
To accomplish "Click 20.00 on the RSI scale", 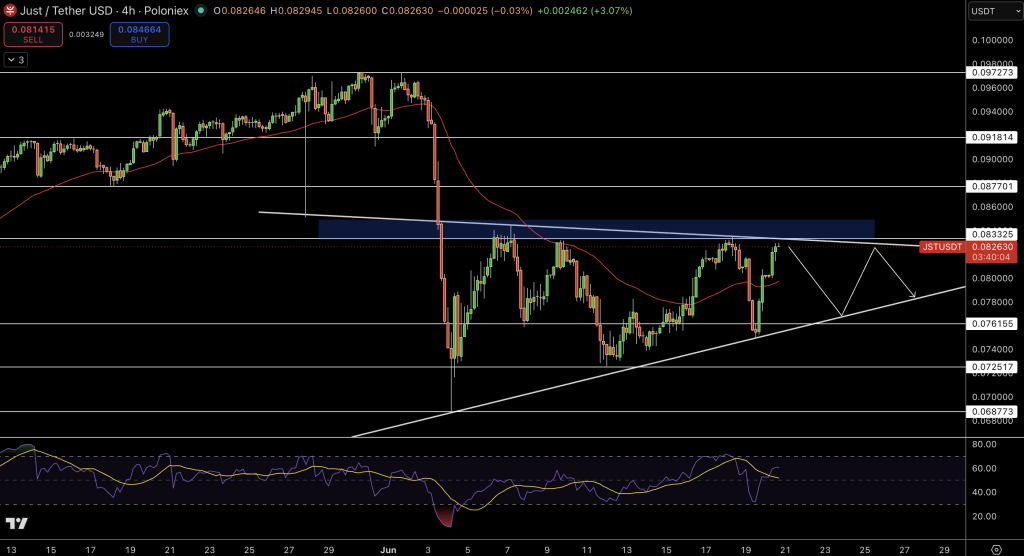I will 984,516.
